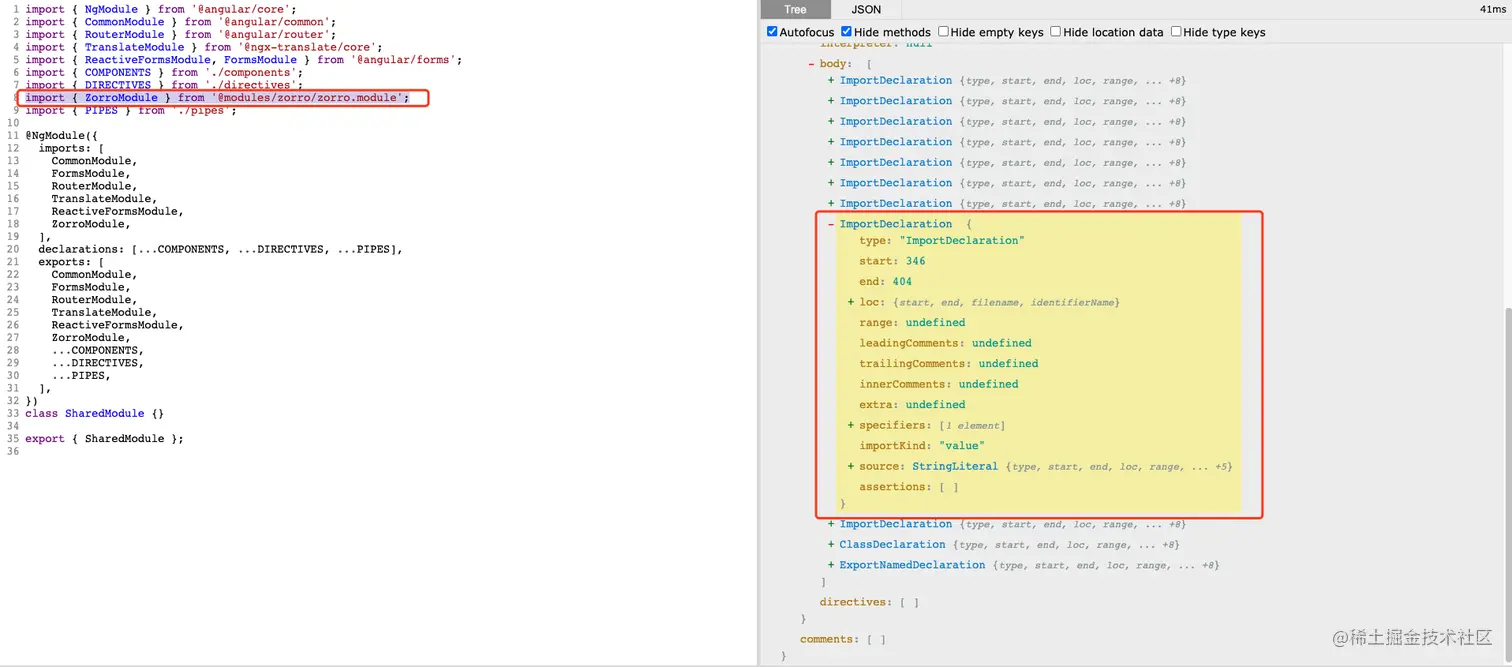Click the '@modules/zorro/zorro.module' string
Screen dimensions: 1512x667
click(307, 98)
